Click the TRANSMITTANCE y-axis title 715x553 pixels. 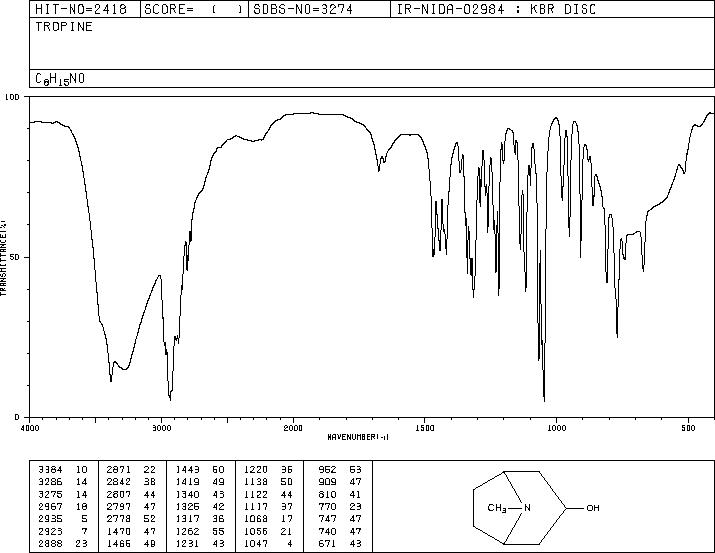(3, 258)
